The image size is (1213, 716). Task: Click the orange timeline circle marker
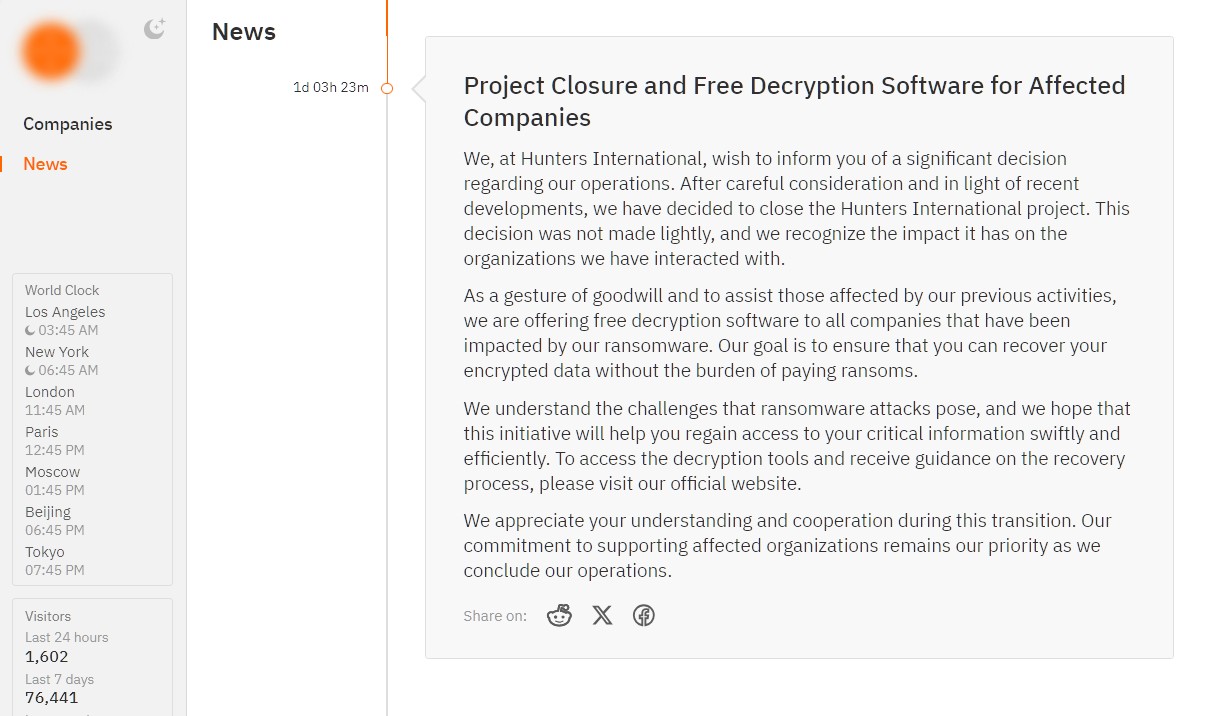[x=387, y=88]
